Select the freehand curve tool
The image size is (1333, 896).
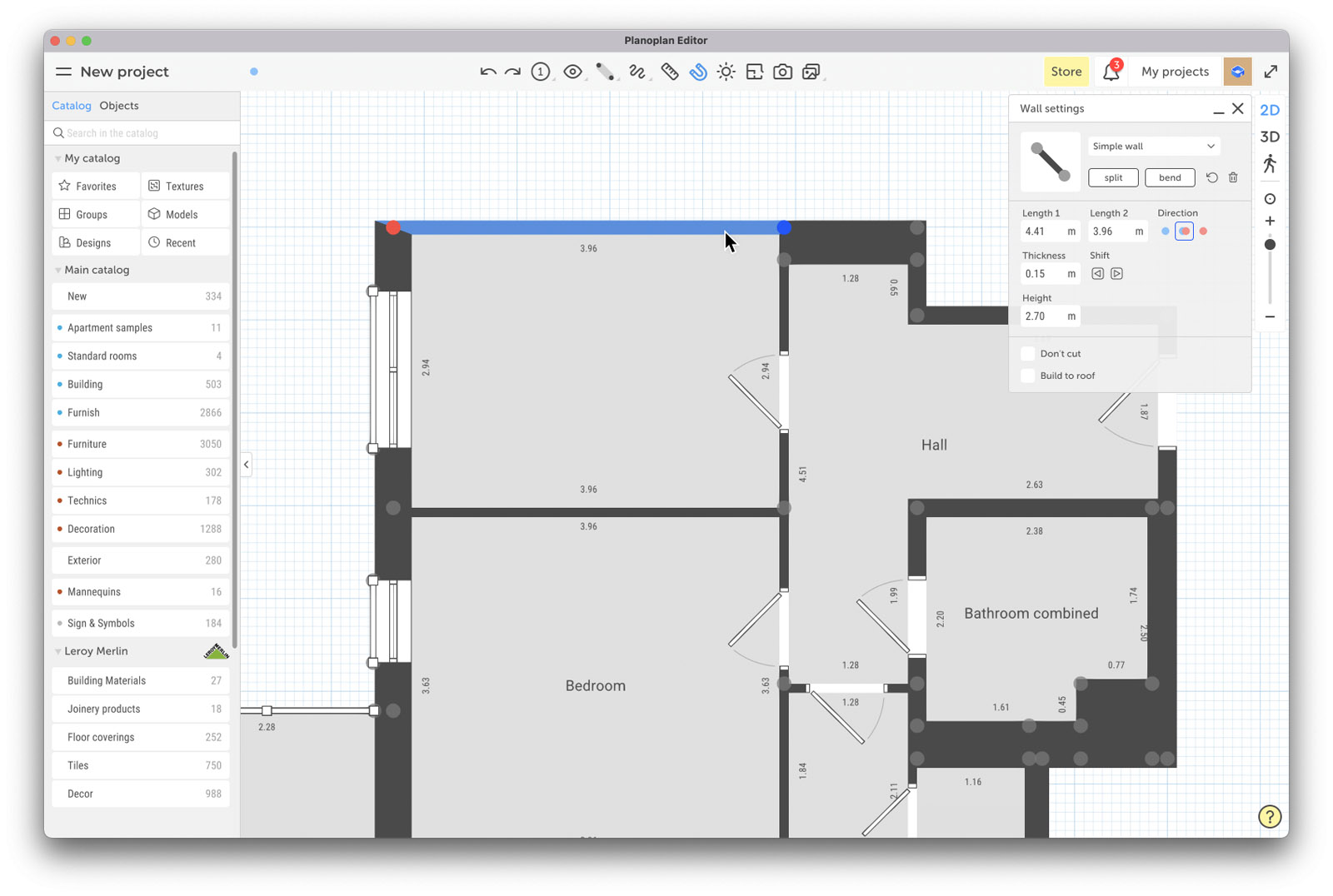pos(637,72)
